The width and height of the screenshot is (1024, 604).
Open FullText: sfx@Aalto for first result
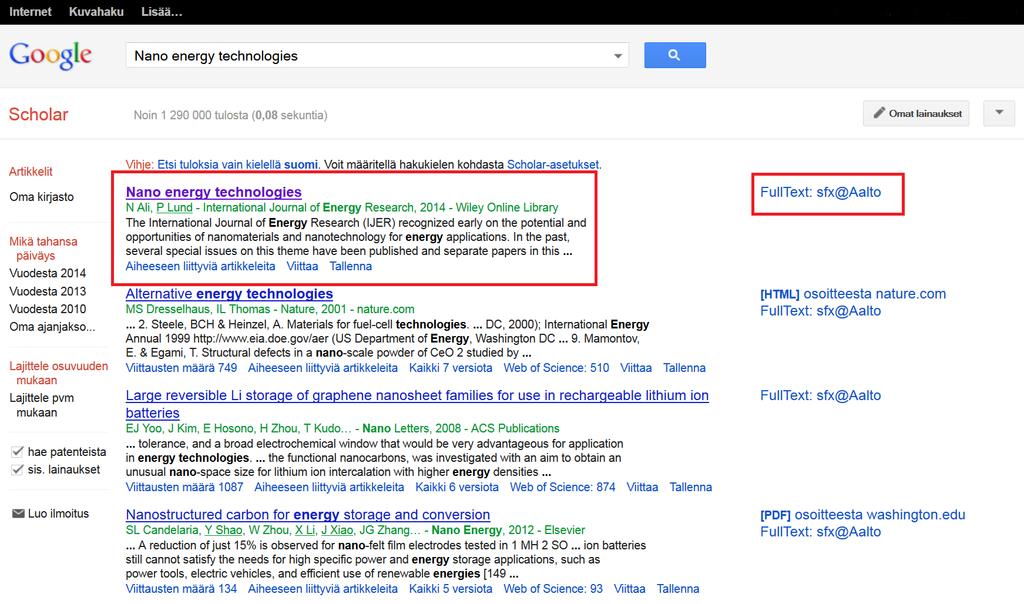pos(820,192)
